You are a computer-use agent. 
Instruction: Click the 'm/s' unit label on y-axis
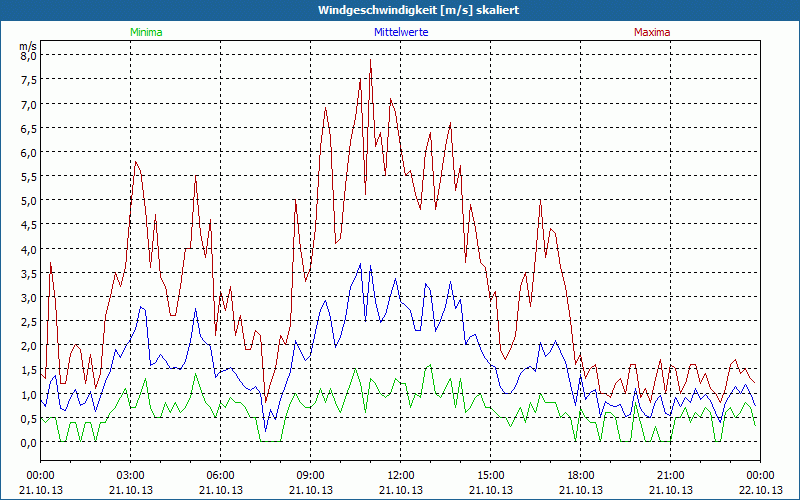coord(28,46)
